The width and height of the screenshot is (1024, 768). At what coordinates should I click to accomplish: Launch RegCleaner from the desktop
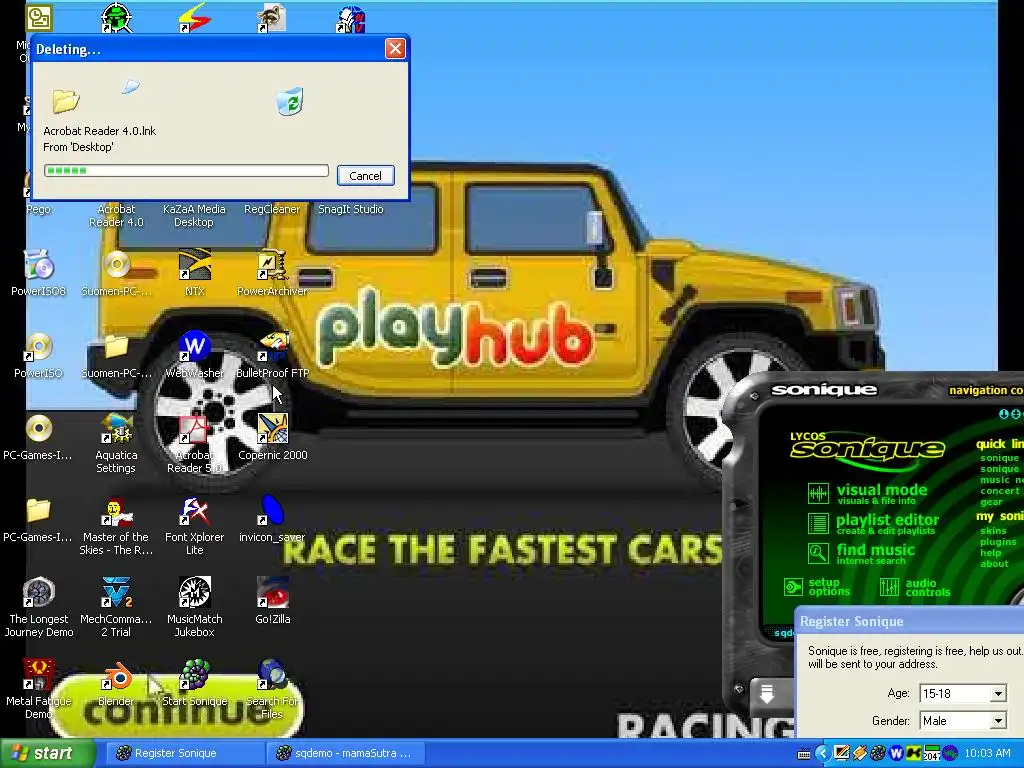[x=272, y=209]
